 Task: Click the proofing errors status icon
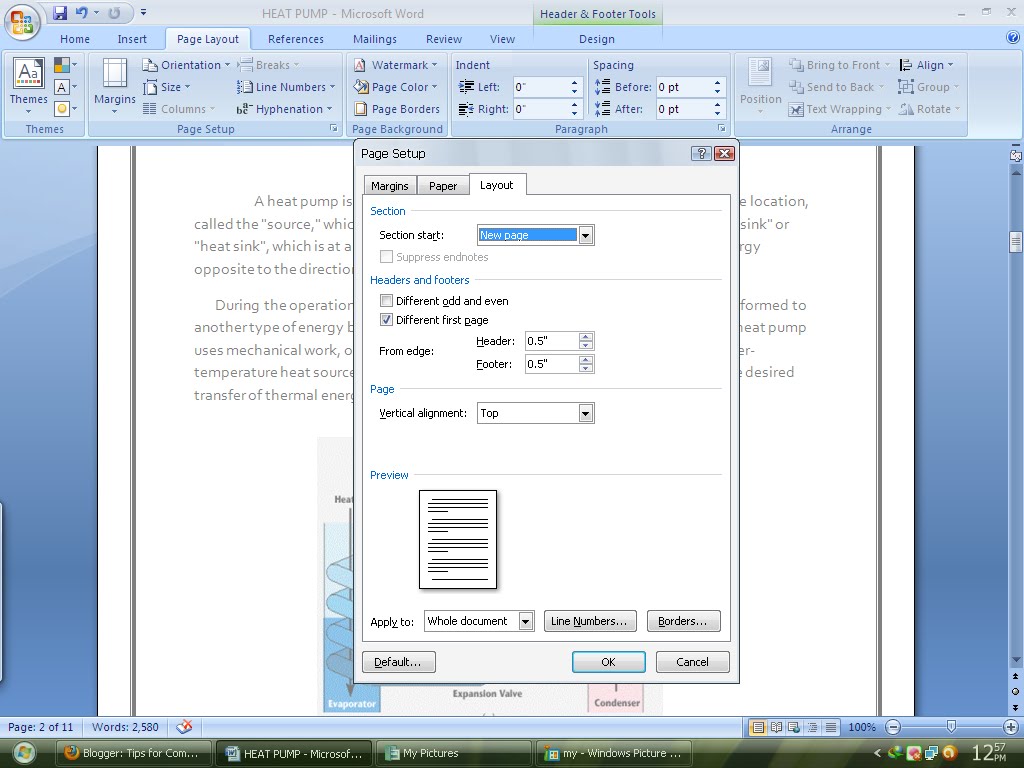[x=185, y=726]
